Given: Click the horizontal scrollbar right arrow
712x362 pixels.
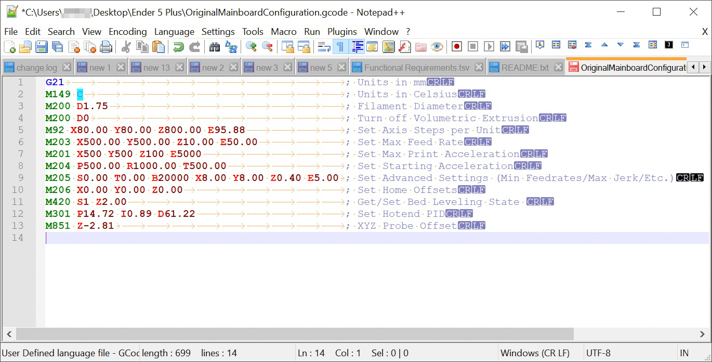Looking at the screenshot, I should (x=702, y=334).
